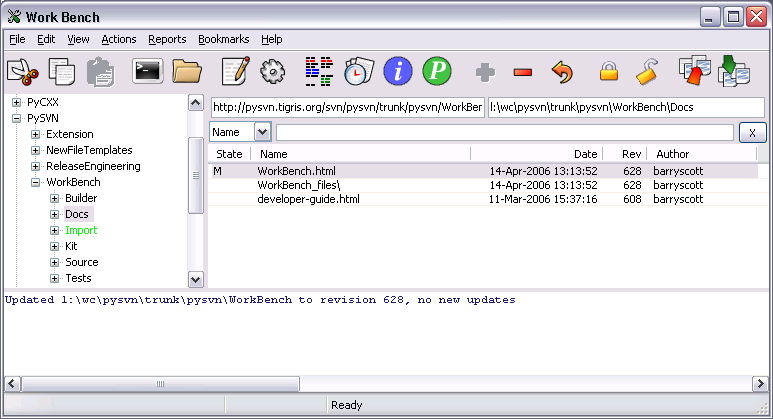Sort the file list by Date column
773x419 pixels.
[537, 154]
